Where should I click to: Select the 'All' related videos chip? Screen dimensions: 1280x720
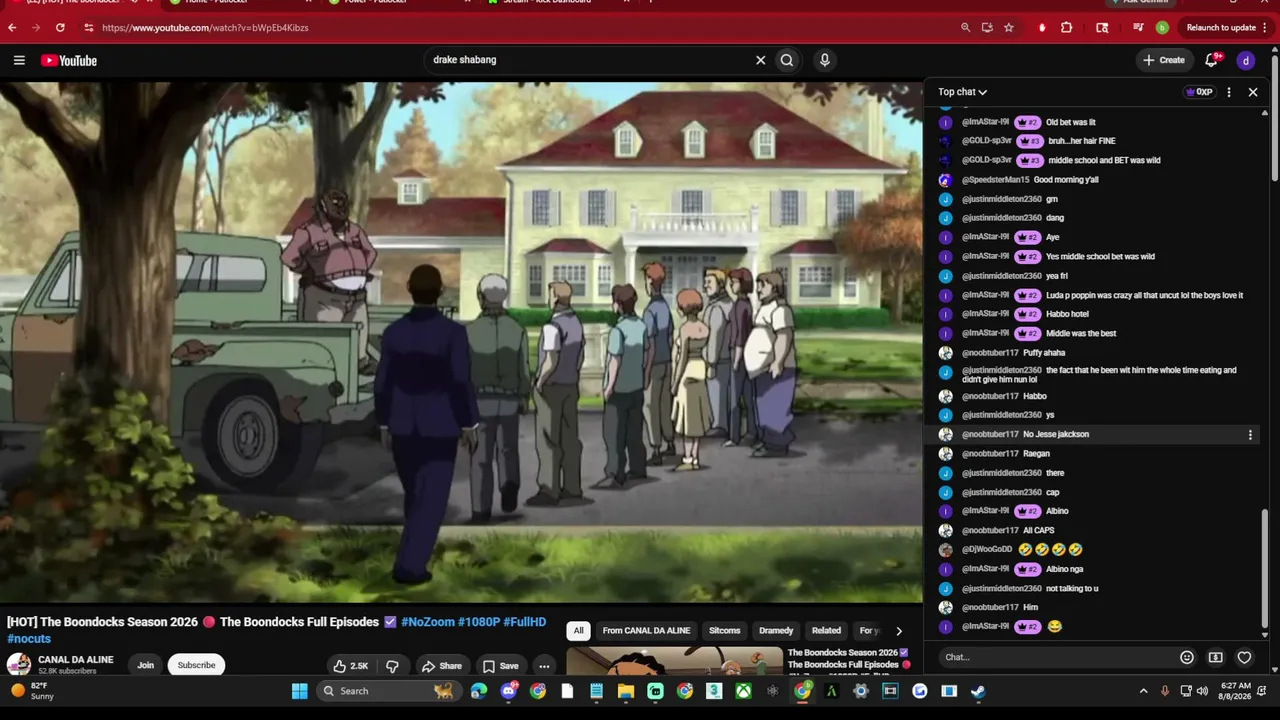pyautogui.click(x=578, y=631)
